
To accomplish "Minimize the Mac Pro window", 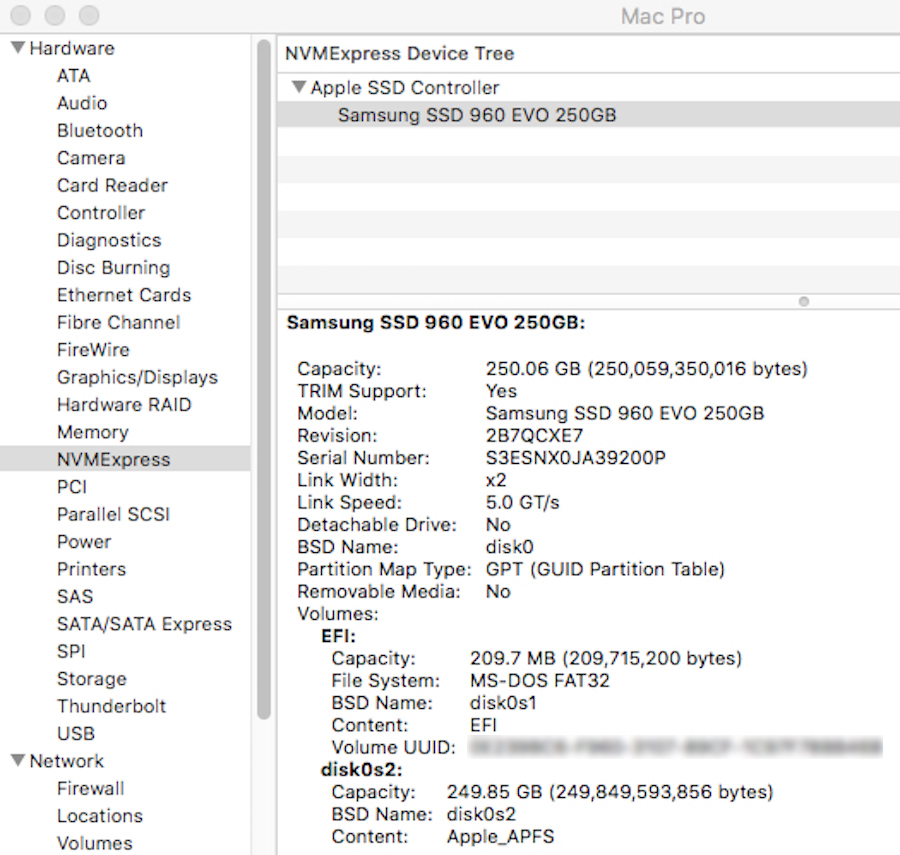I will pos(55,15).
